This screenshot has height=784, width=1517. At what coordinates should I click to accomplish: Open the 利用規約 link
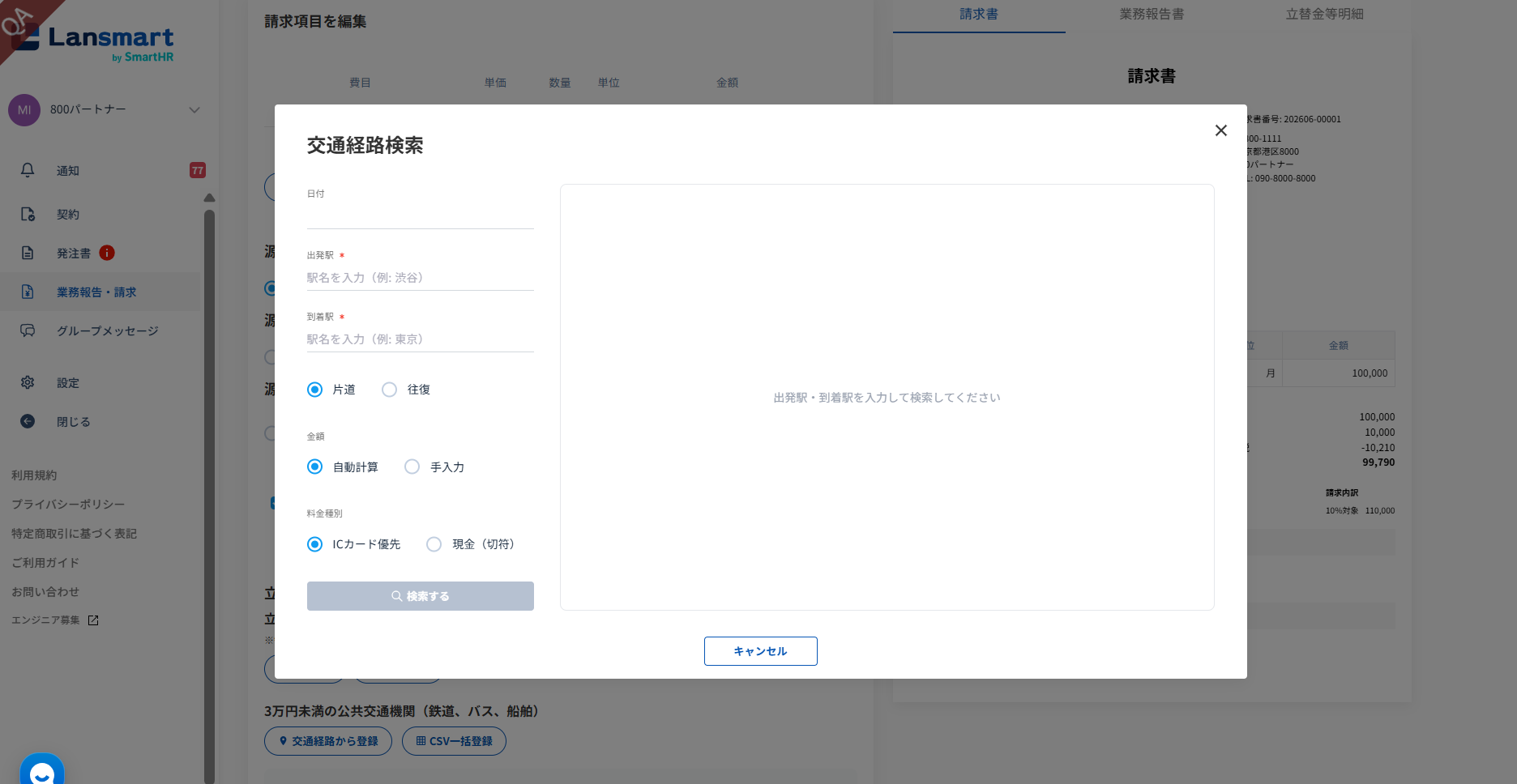(x=34, y=475)
